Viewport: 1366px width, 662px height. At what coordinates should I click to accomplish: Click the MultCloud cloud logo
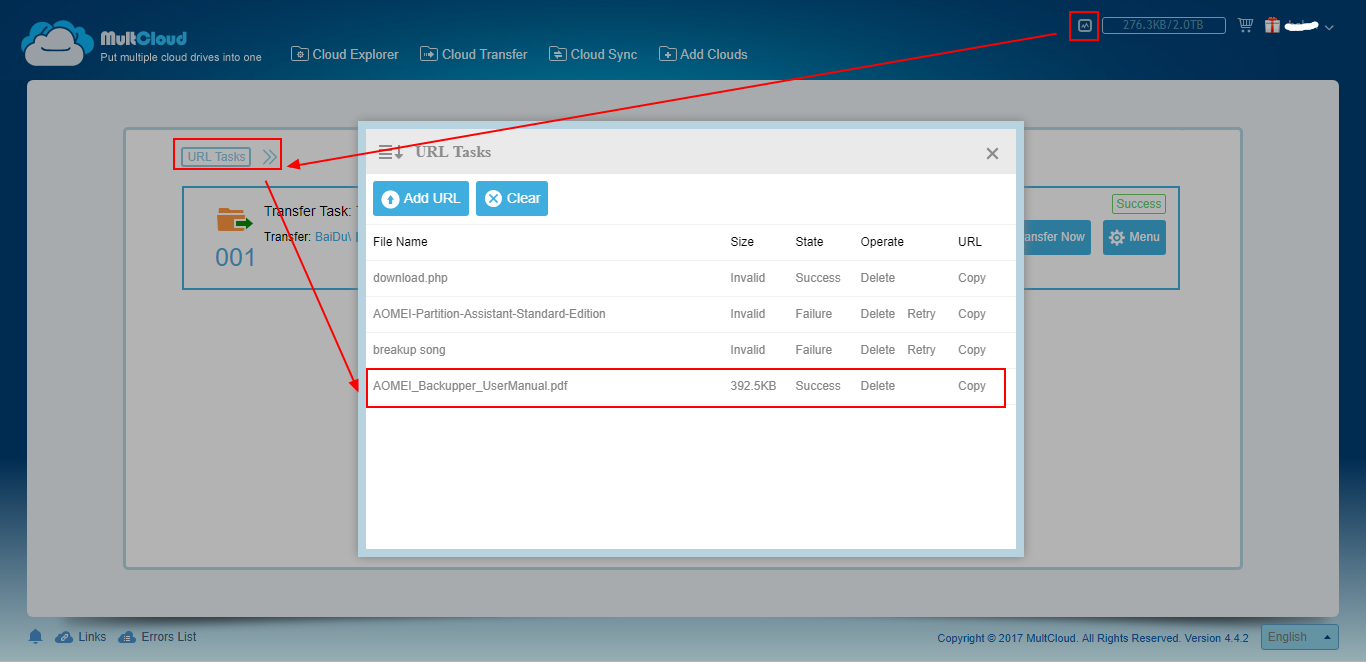pyautogui.click(x=57, y=44)
